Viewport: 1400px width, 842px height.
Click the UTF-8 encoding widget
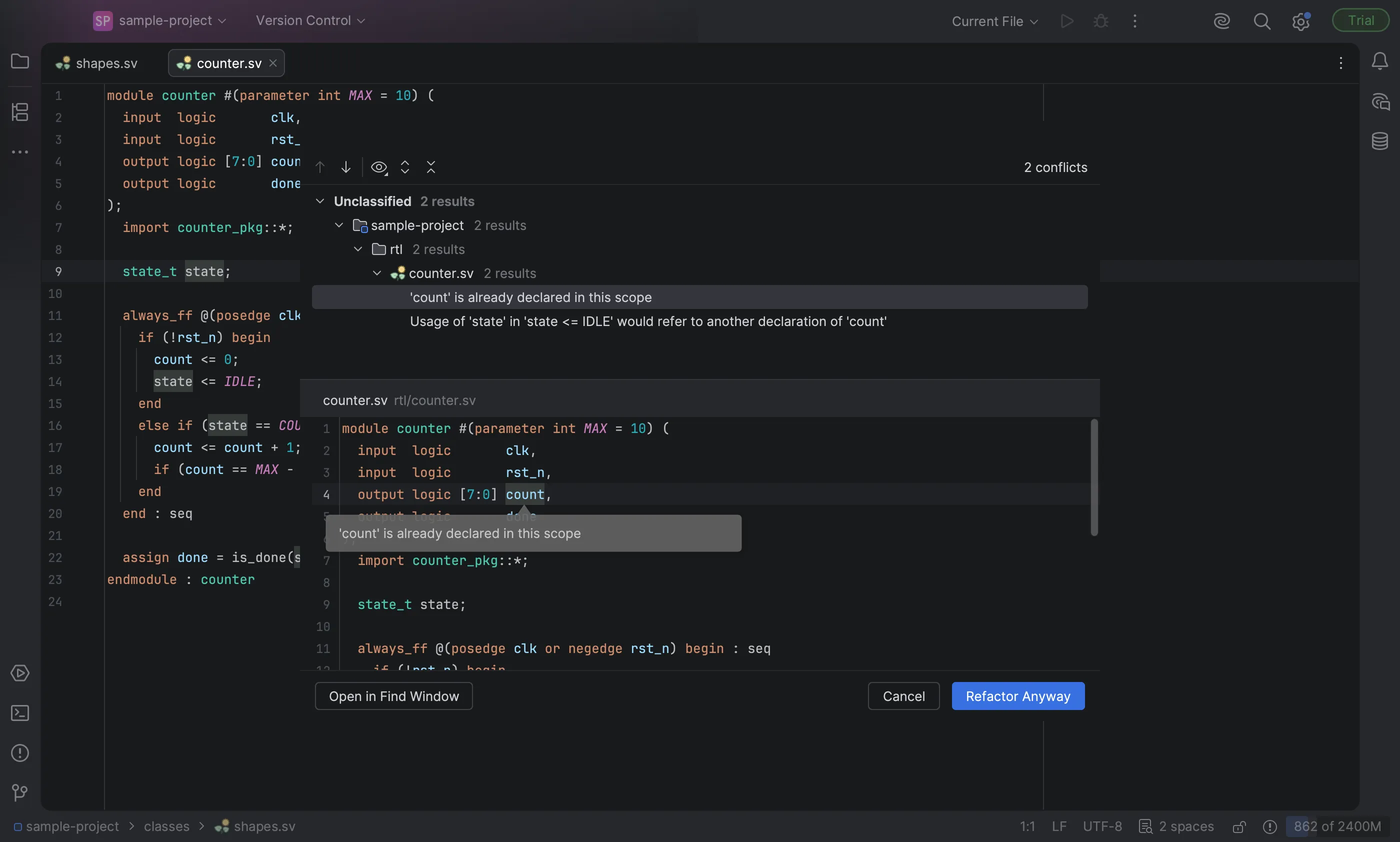click(1102, 826)
